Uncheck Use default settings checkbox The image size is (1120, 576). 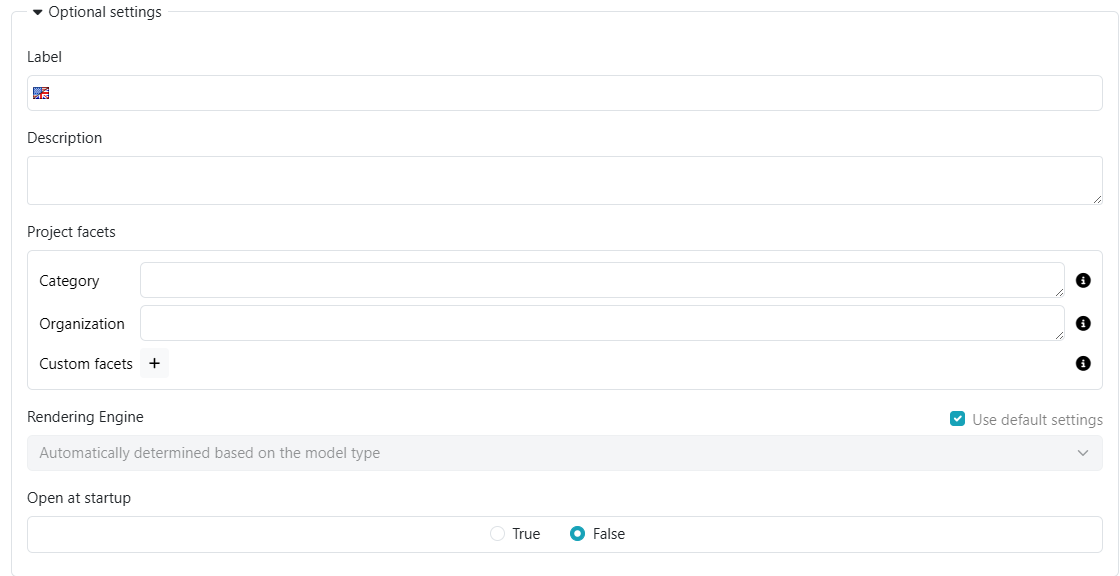tap(957, 419)
